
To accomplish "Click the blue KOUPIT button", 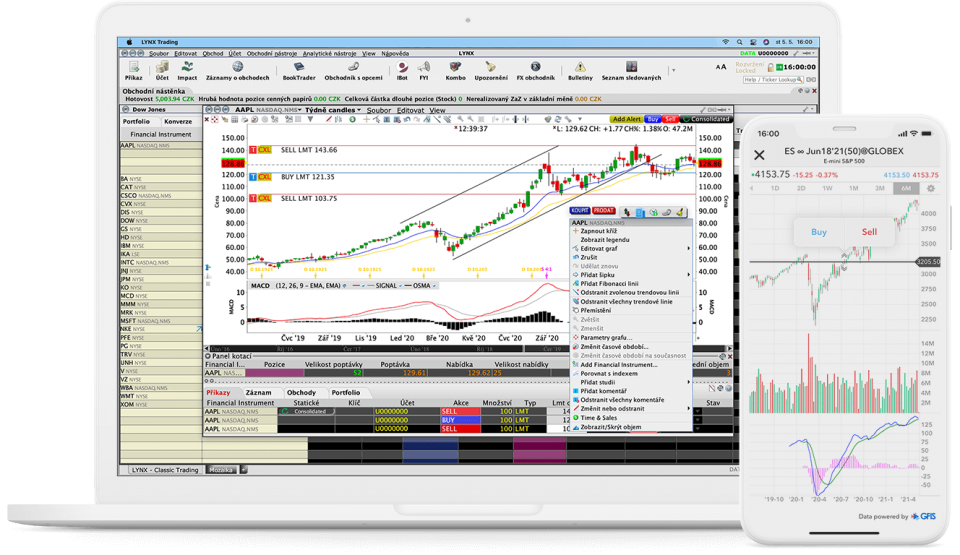I will (x=580, y=211).
